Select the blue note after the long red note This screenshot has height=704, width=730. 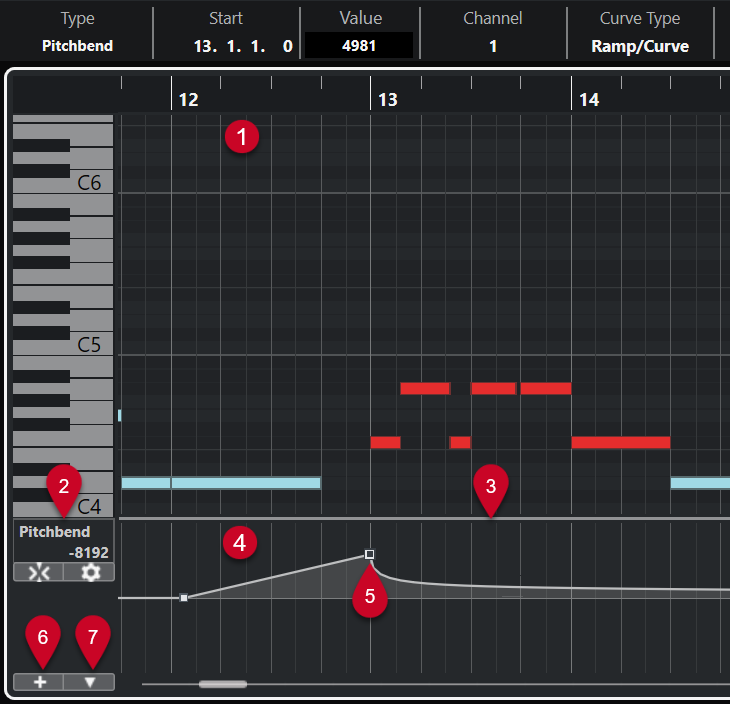700,483
